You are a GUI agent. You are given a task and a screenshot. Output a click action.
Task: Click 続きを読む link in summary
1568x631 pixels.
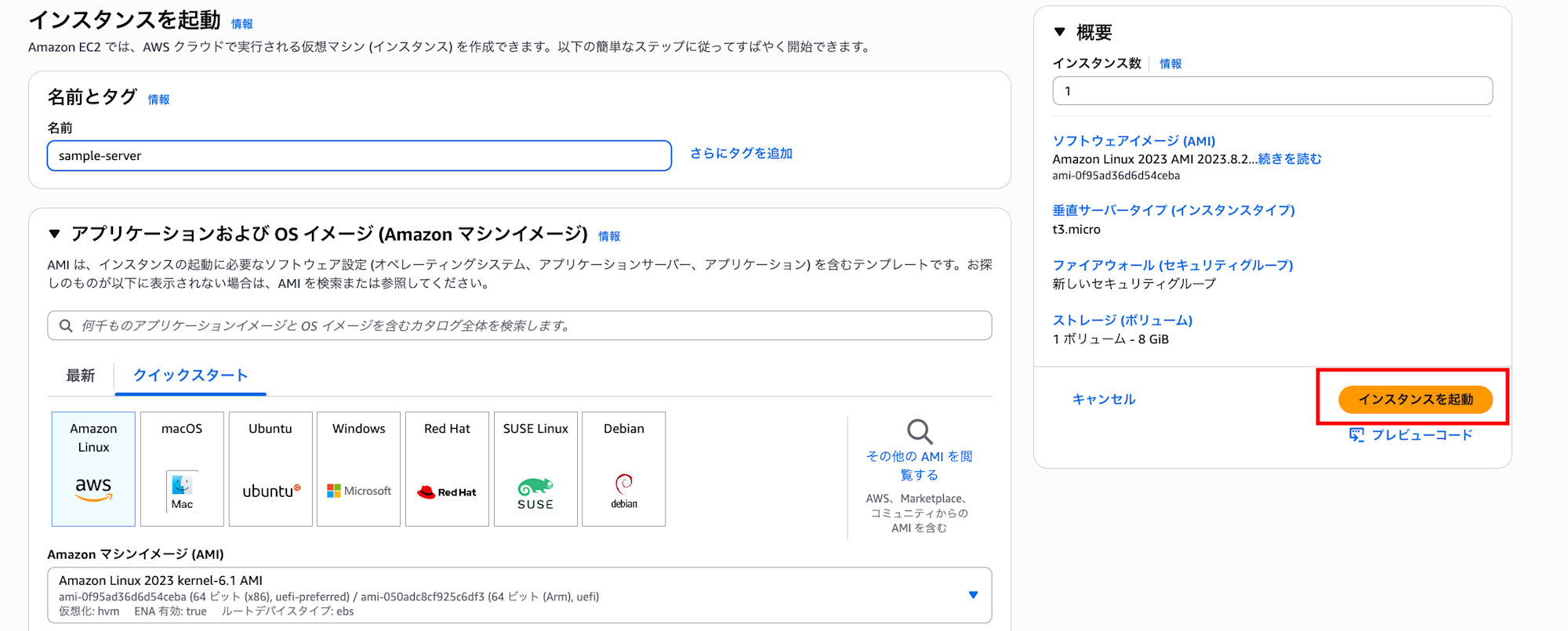[1290, 159]
